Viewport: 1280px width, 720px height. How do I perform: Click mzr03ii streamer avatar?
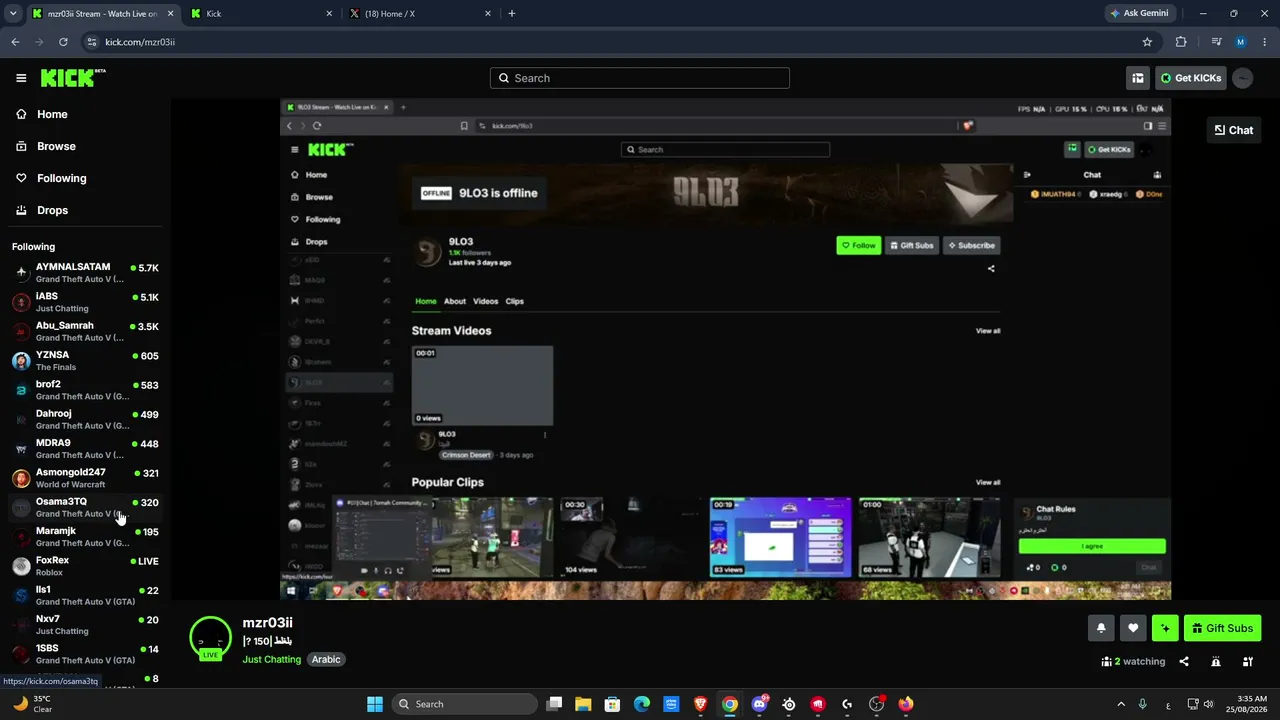pos(210,638)
